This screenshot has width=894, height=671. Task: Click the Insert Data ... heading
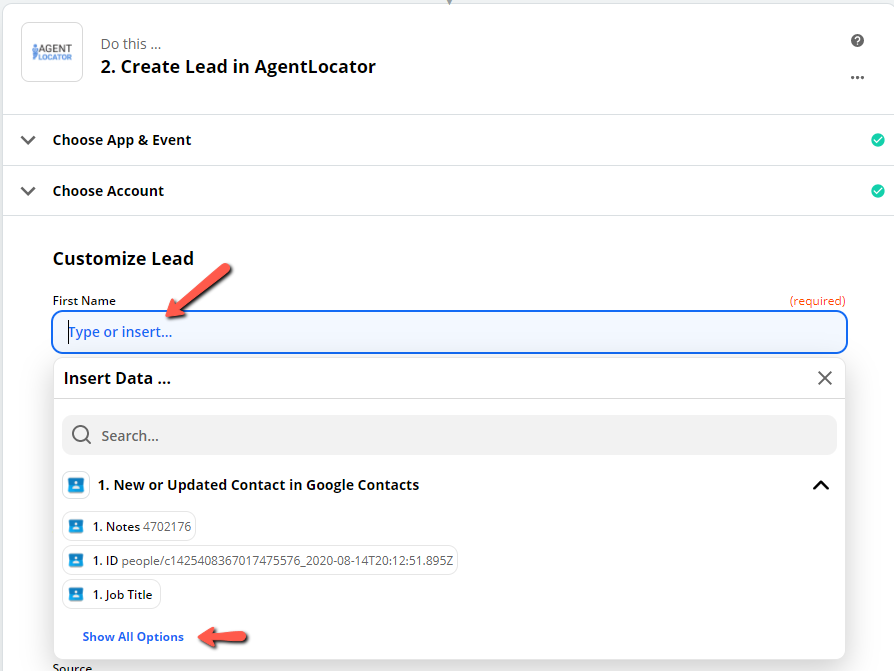click(x=117, y=379)
